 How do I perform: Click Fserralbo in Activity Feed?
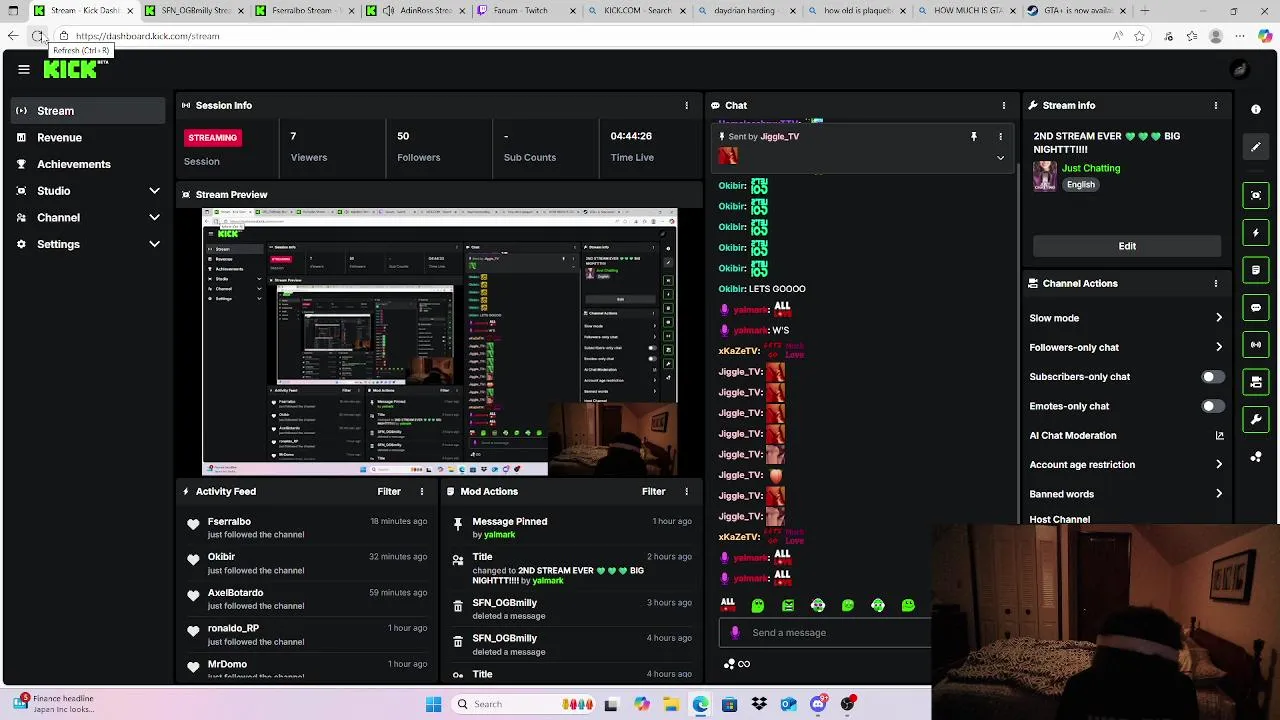click(229, 521)
